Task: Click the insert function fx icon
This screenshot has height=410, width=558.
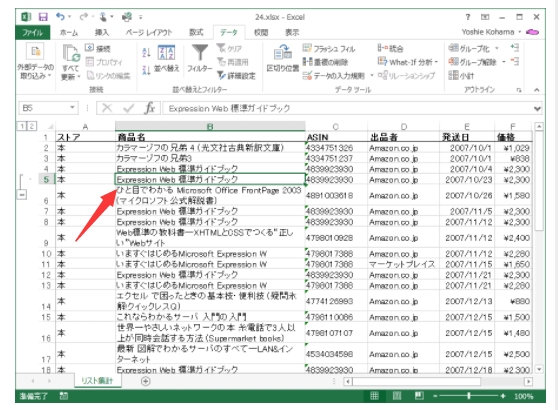Action: click(x=150, y=108)
